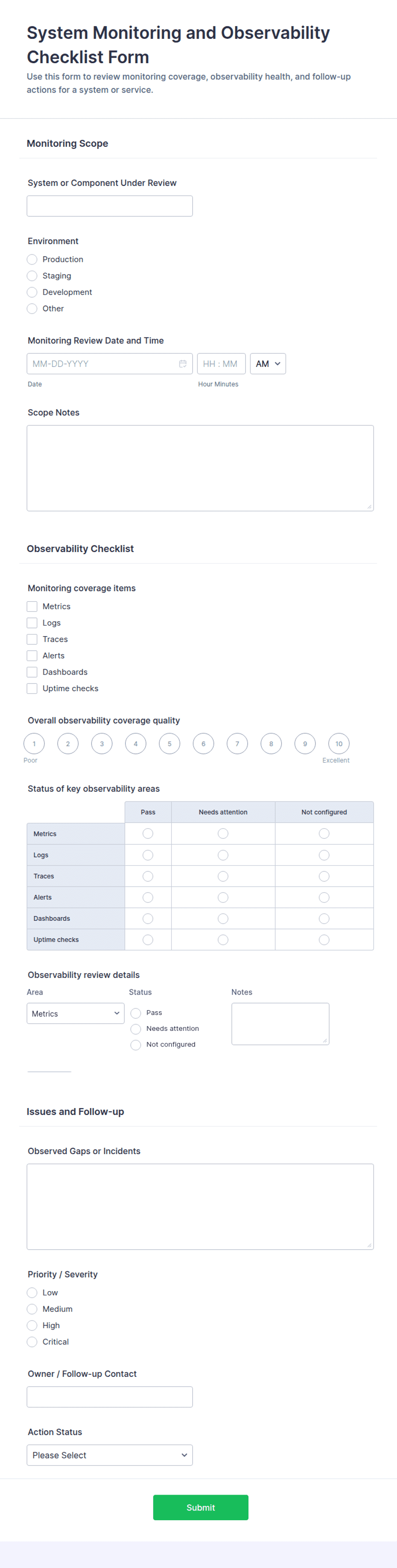Select Critical priority radio button
Viewport: 397px width, 1568px height.
(x=32, y=1341)
